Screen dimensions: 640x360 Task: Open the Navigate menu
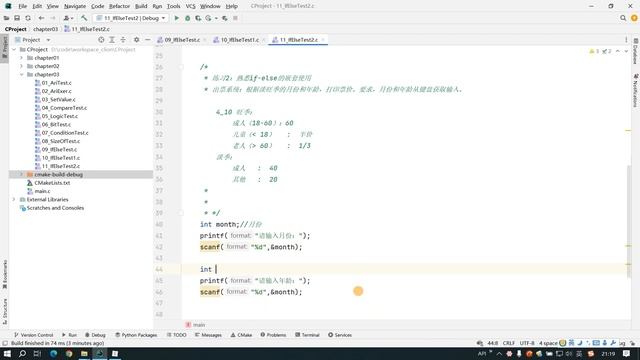point(75,6)
